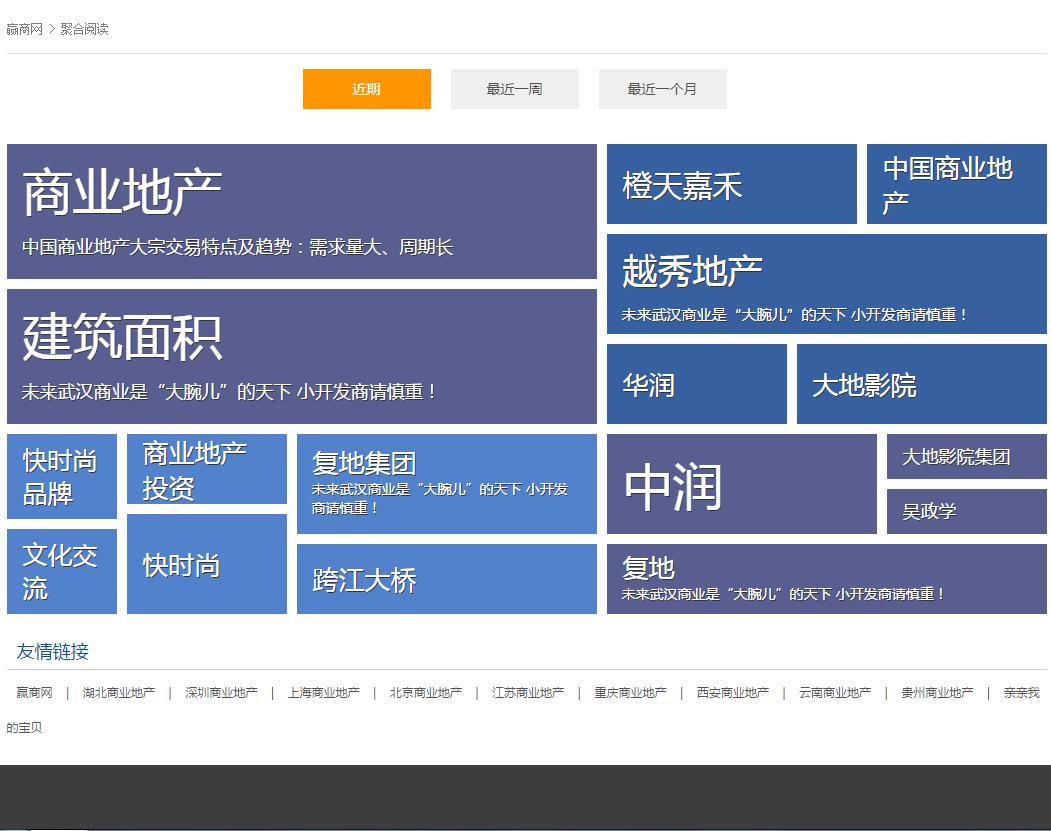Viewport: 1051px width, 831px height.
Task: Open the article under 复地集团
Action: (440, 499)
